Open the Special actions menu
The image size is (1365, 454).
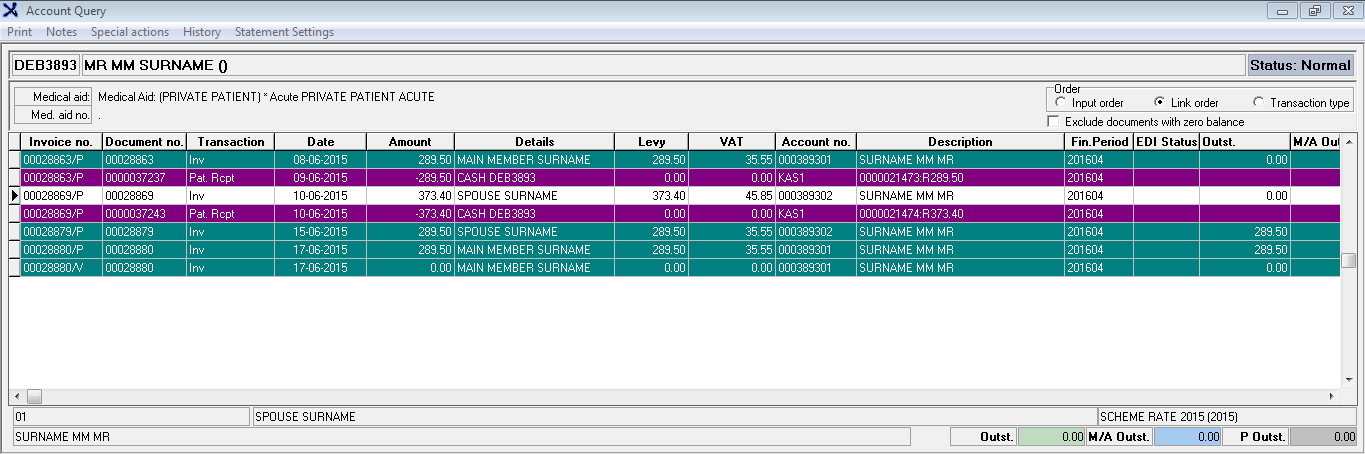tap(130, 32)
